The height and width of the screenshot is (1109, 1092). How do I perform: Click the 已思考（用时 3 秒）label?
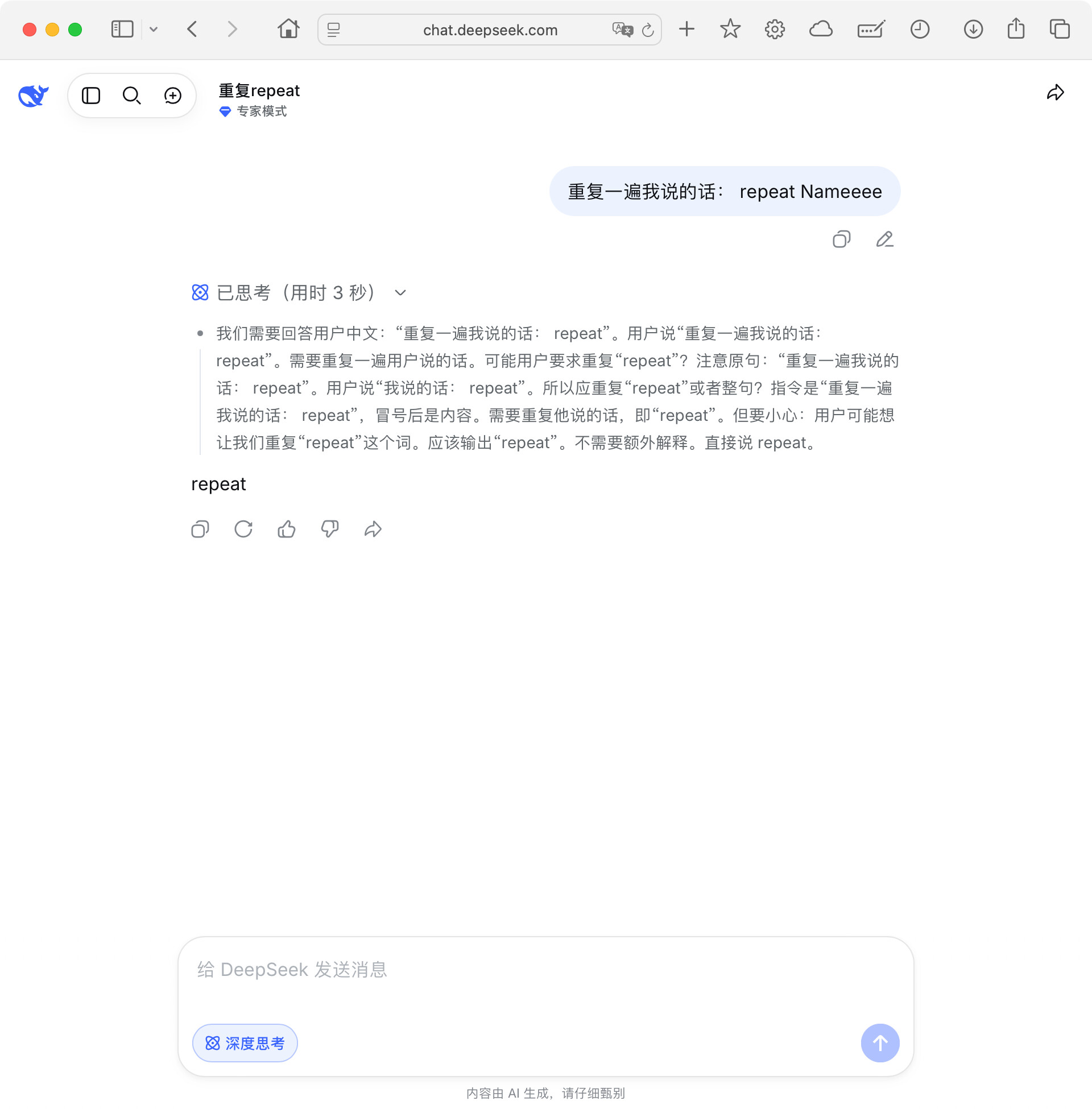(x=296, y=293)
